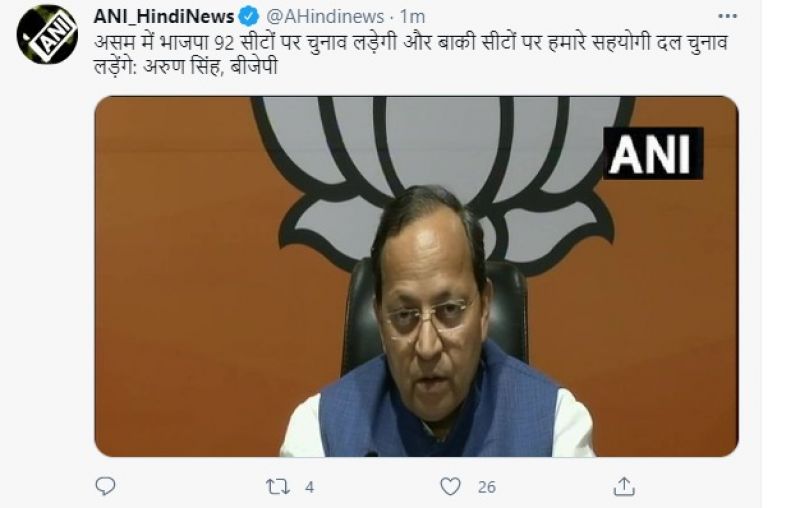
Task: Open the share tweet icon
Action: 623,486
